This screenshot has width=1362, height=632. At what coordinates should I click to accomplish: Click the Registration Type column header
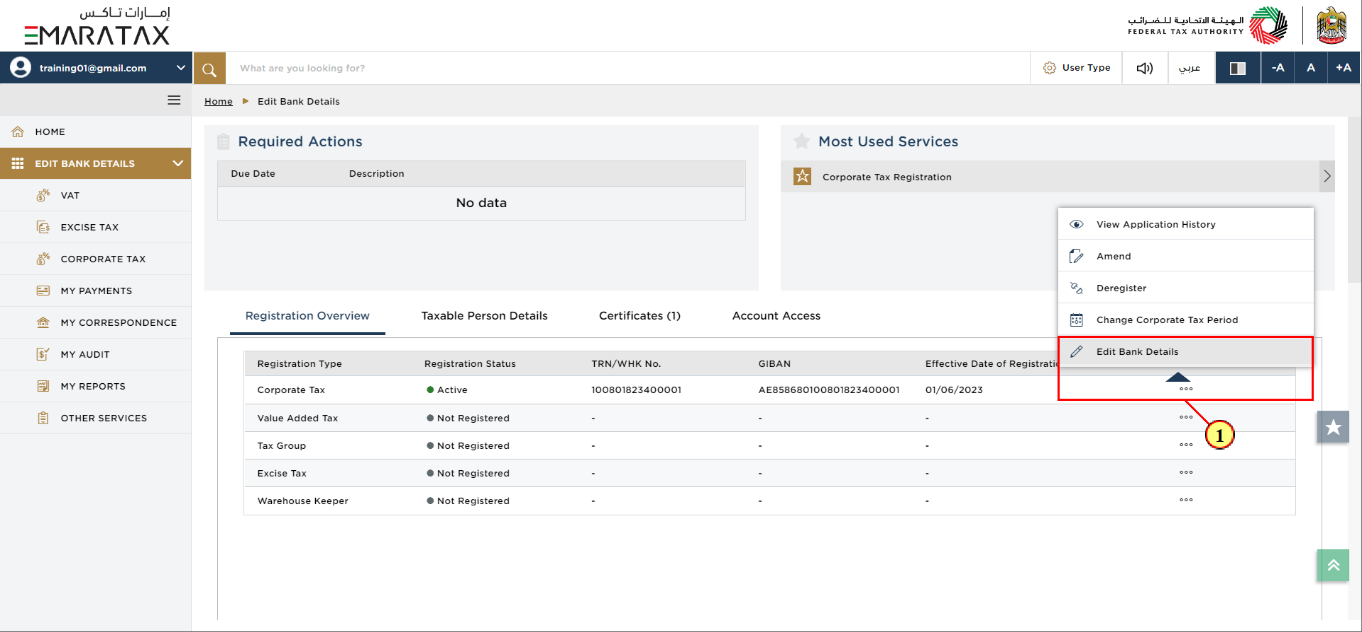point(299,364)
